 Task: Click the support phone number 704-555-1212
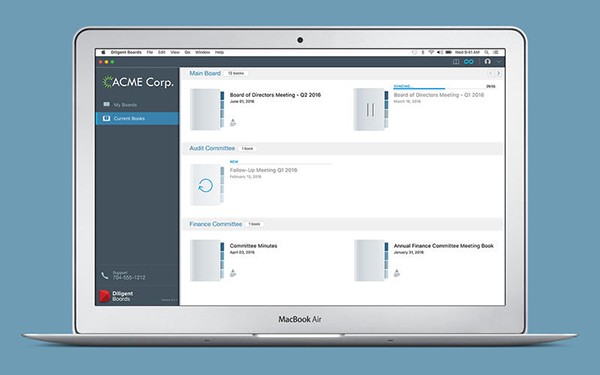[x=129, y=277]
